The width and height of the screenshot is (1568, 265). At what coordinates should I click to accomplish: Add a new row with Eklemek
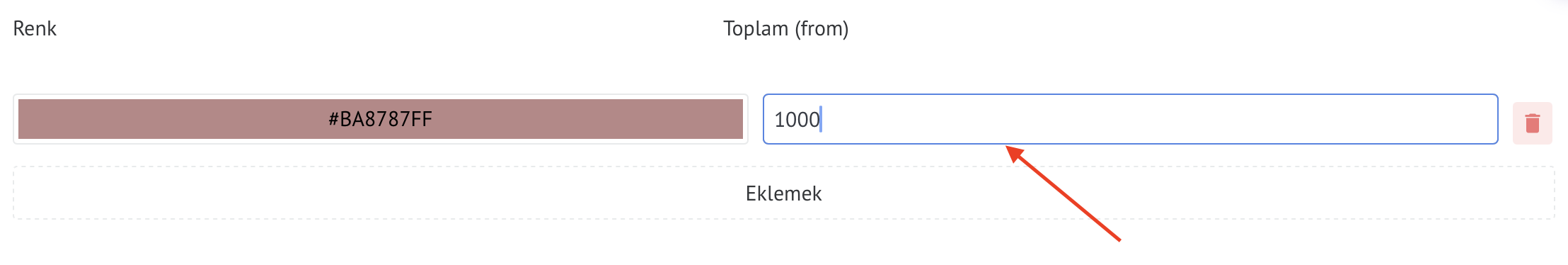click(x=784, y=193)
